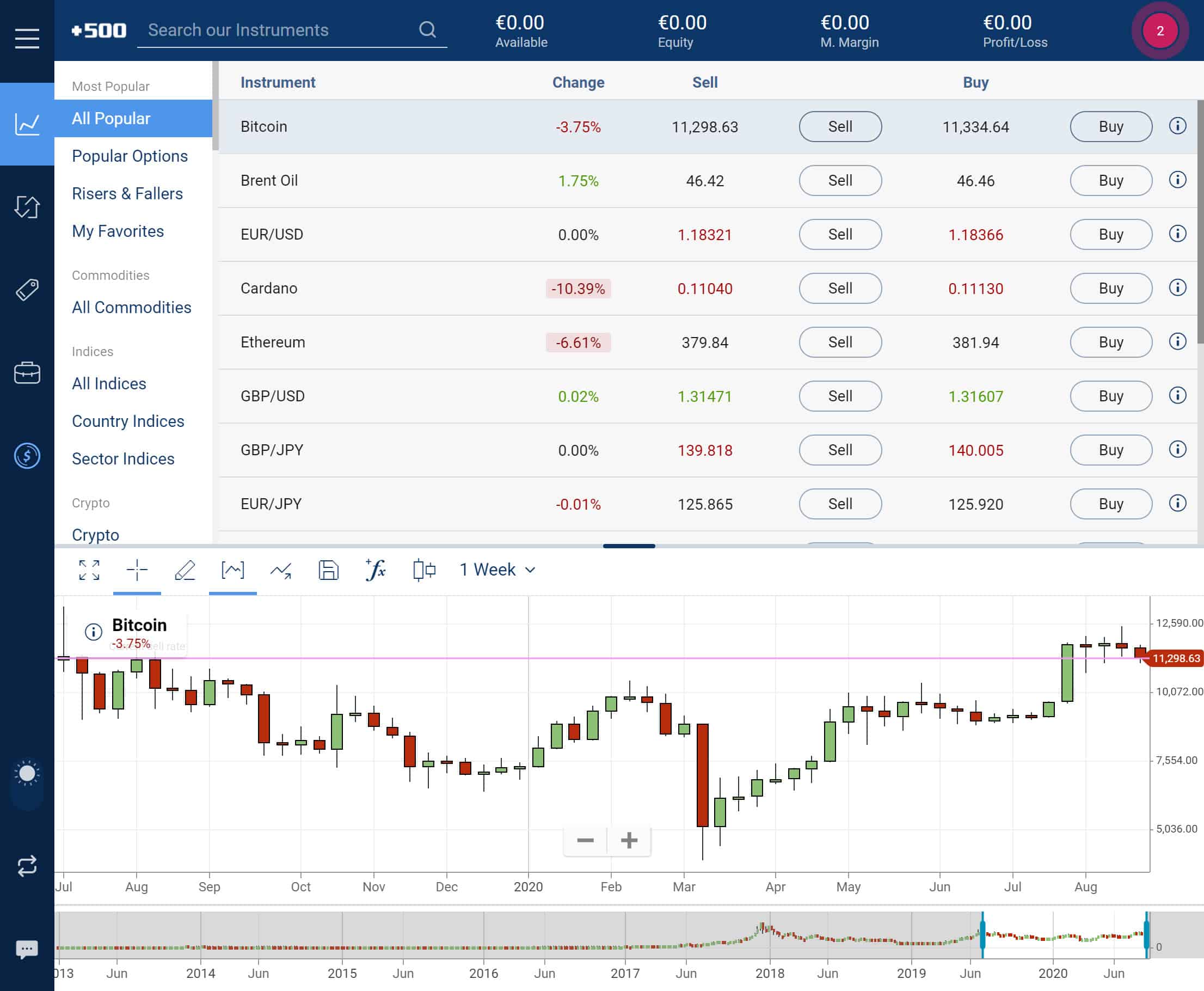Toggle the crosshair chart tool

(x=137, y=570)
